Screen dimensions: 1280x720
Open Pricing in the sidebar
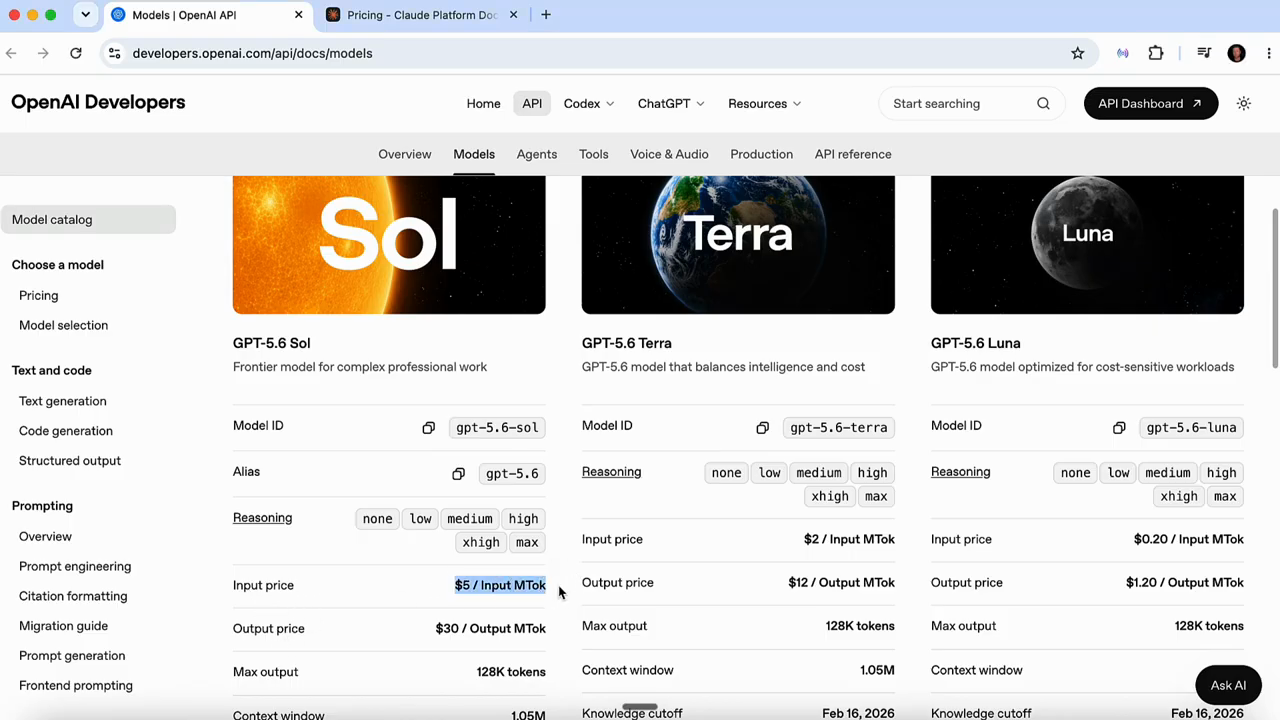click(39, 296)
